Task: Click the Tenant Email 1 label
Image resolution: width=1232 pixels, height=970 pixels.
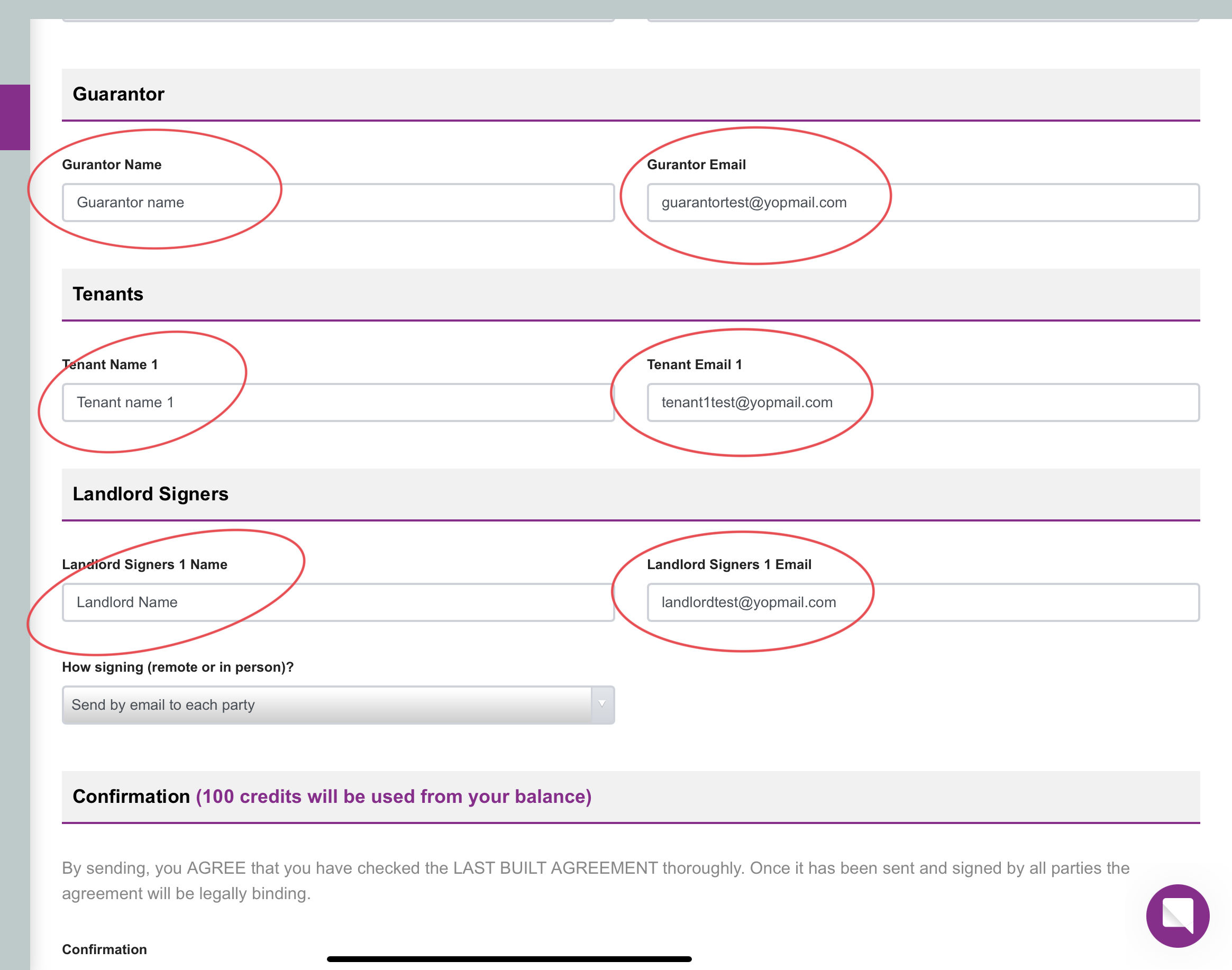Action: 694,364
